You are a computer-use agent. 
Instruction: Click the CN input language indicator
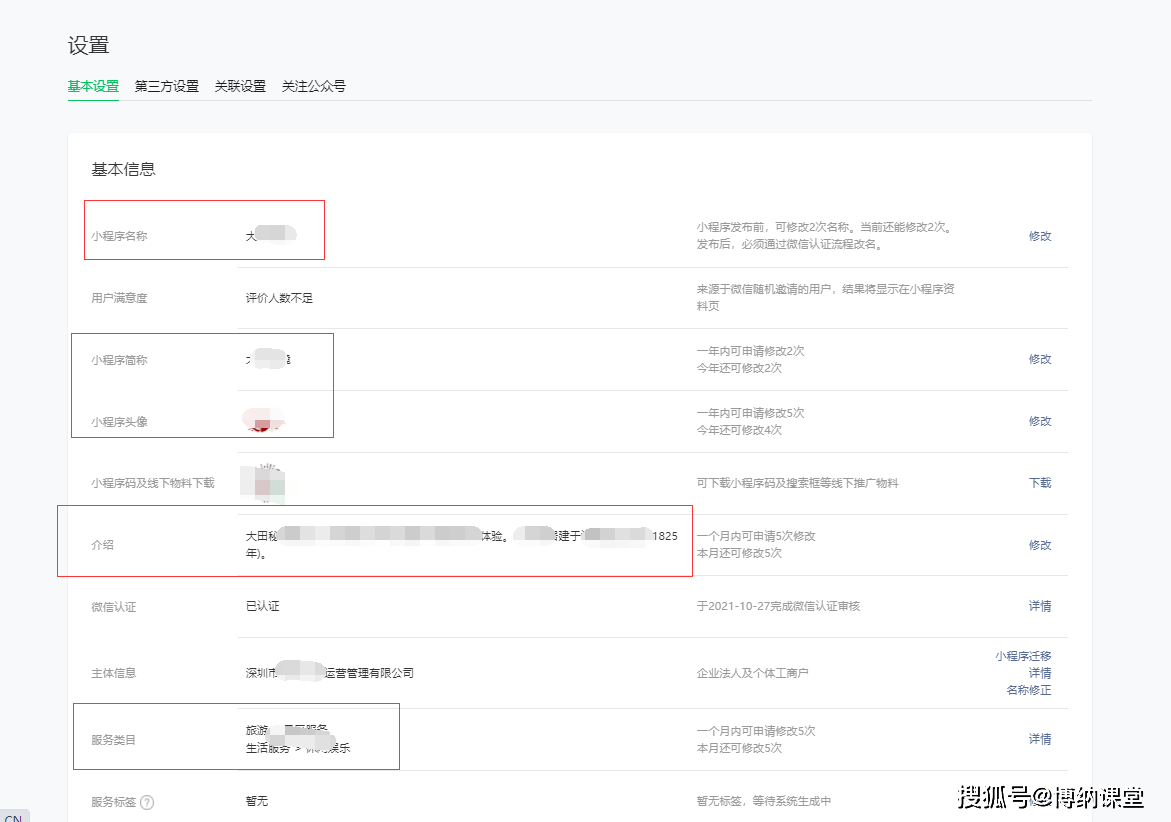click(x=13, y=816)
